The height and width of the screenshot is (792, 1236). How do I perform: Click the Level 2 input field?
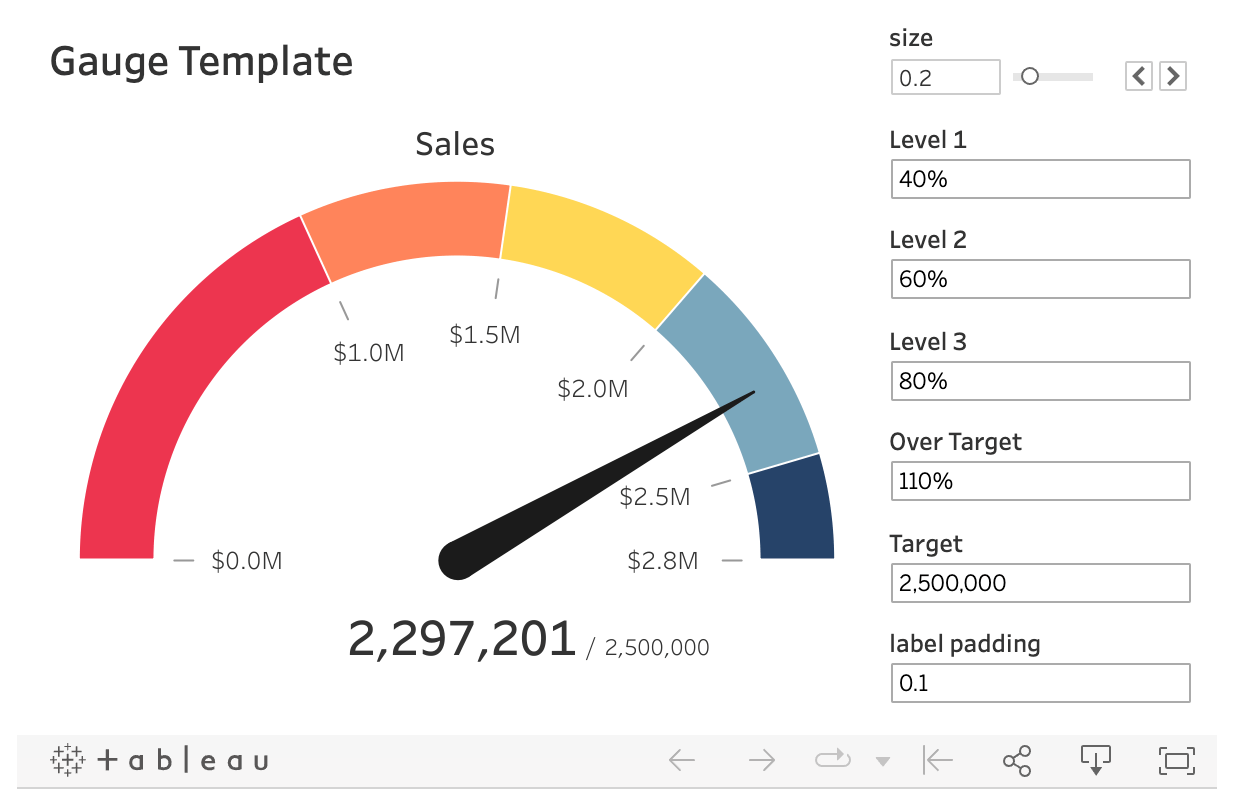pyautogui.click(x=1040, y=280)
